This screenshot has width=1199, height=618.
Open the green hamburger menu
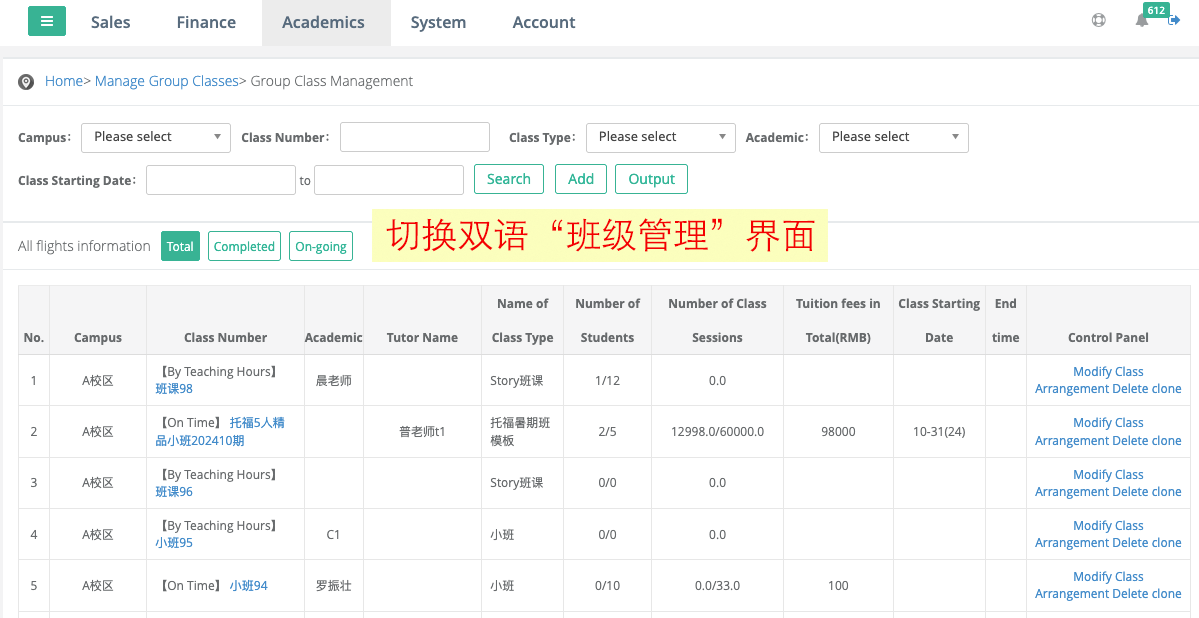[x=47, y=21]
